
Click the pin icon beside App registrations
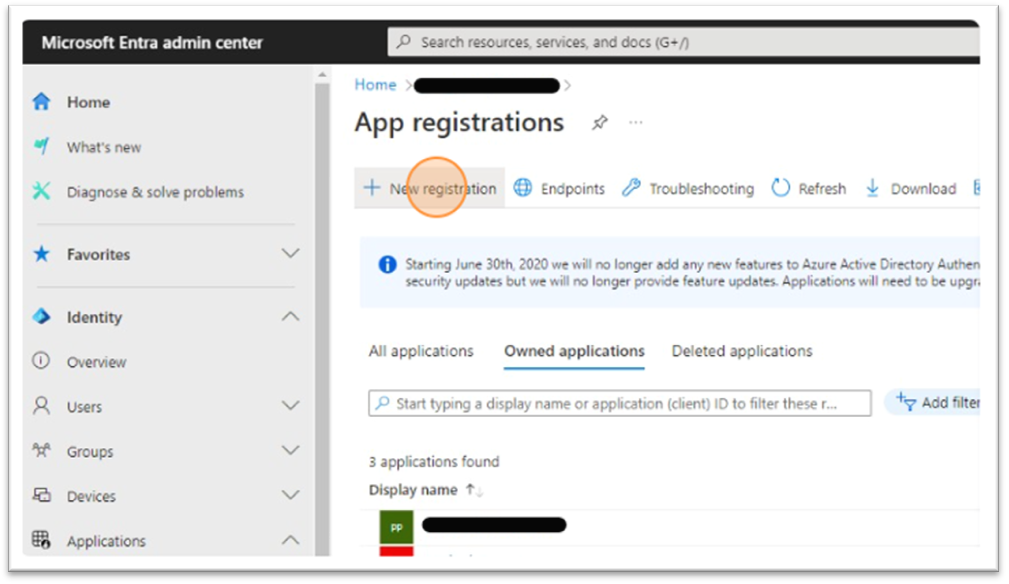pos(599,123)
